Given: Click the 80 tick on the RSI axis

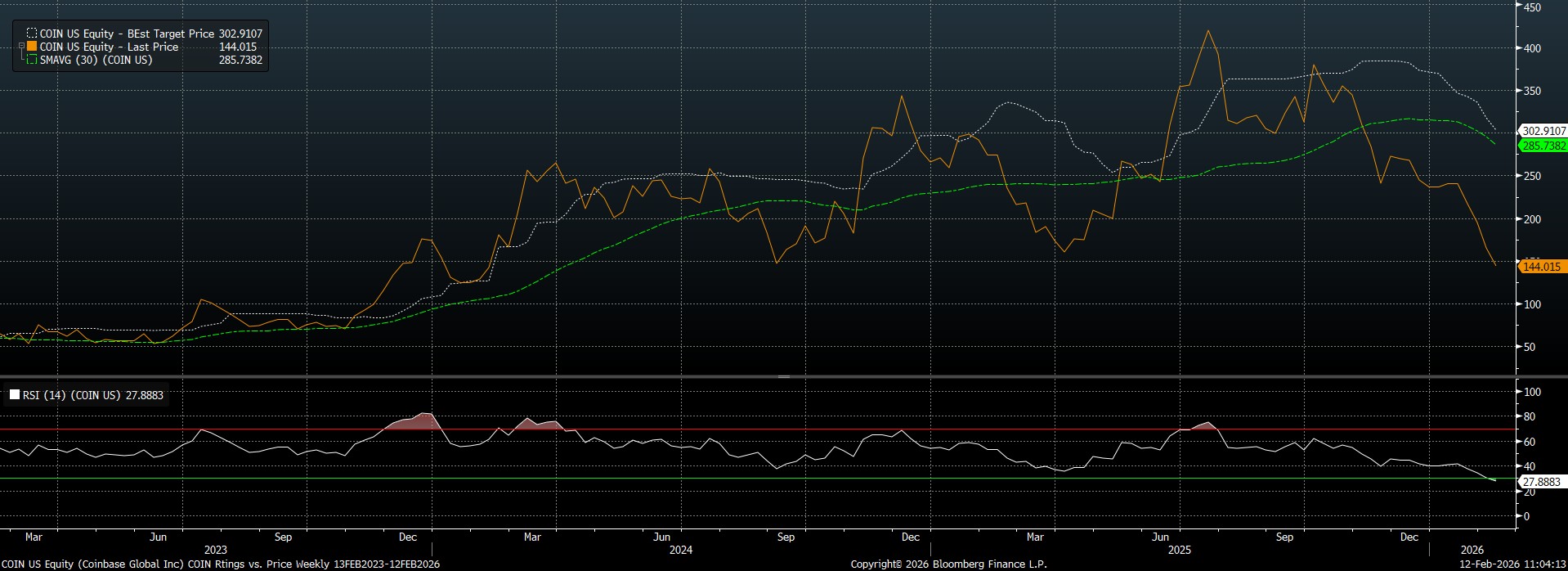Looking at the screenshot, I should (x=1530, y=417).
